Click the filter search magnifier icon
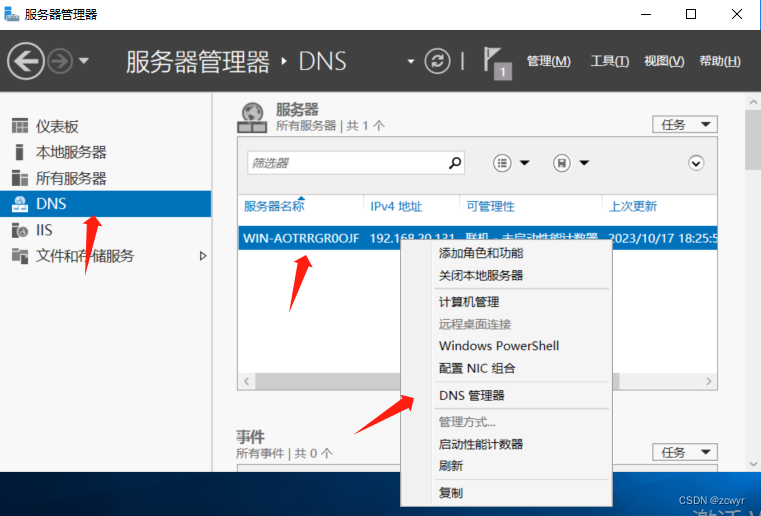 pos(455,163)
